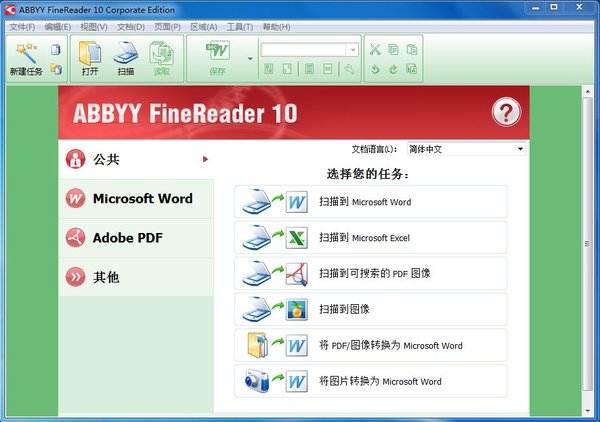Click the vertical scrollbar thumb on the right

(x=587, y=244)
